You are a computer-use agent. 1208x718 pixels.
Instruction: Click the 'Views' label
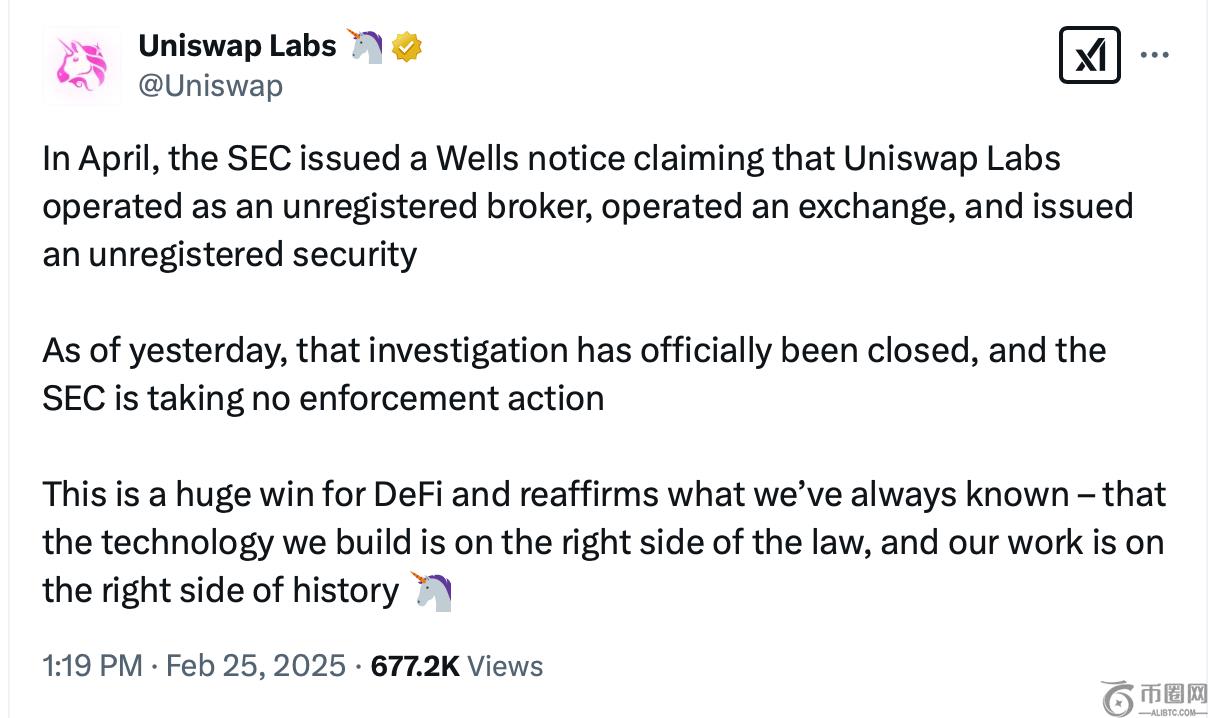coord(505,666)
